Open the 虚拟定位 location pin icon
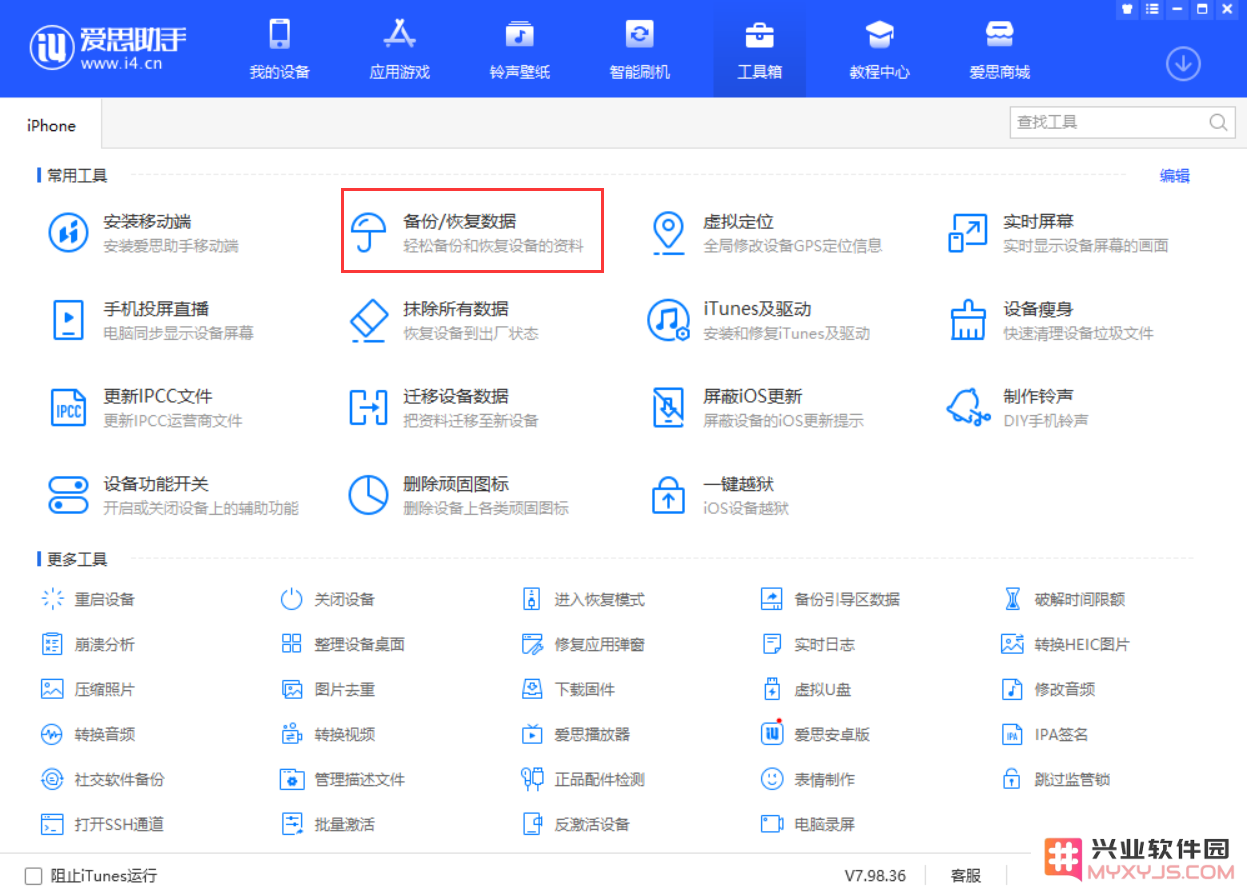The height and width of the screenshot is (896, 1247). tap(668, 233)
